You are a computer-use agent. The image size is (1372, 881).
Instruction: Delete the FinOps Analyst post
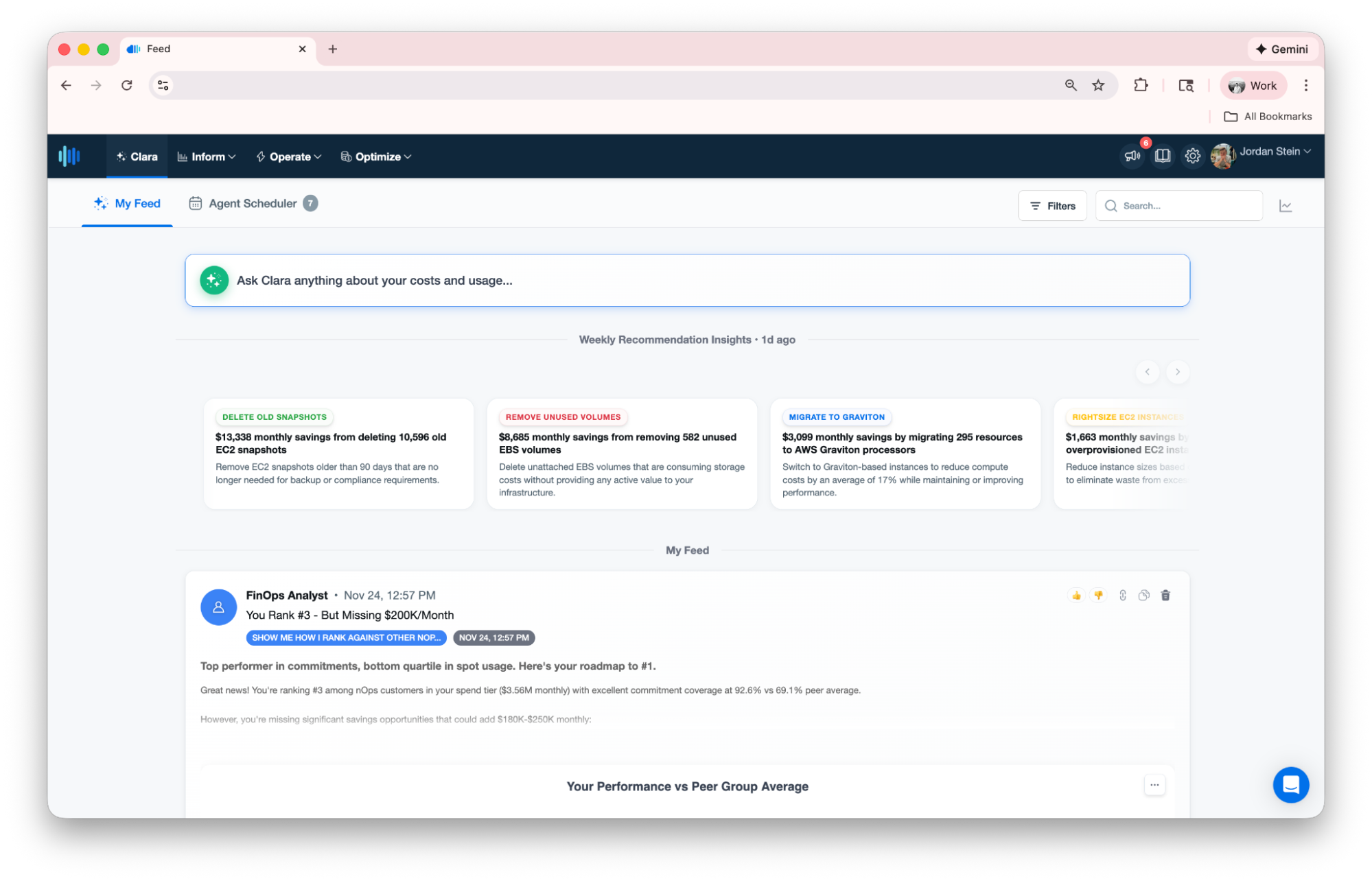coord(1165,596)
